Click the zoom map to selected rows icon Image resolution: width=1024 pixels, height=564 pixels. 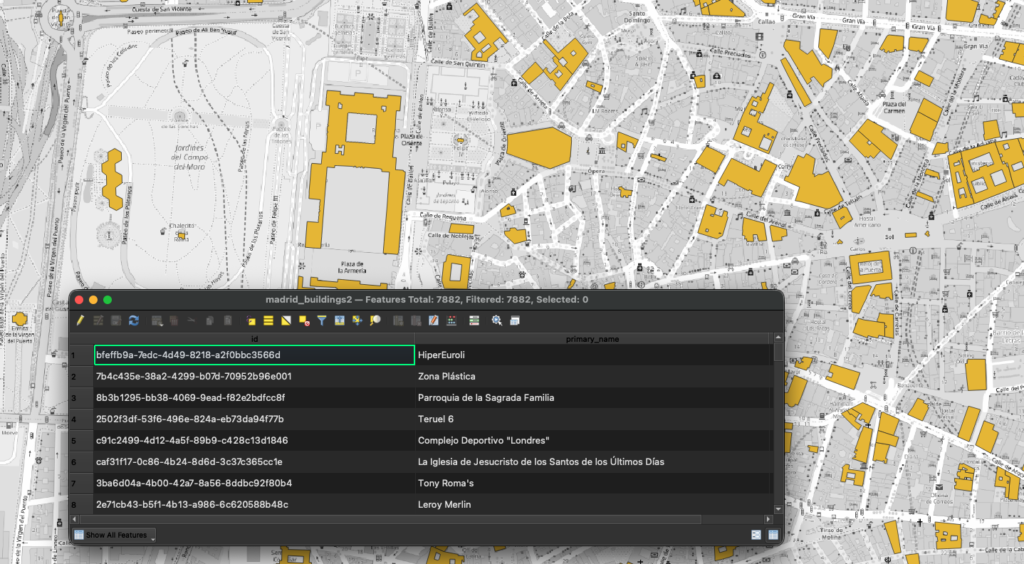pyautogui.click(x=375, y=321)
